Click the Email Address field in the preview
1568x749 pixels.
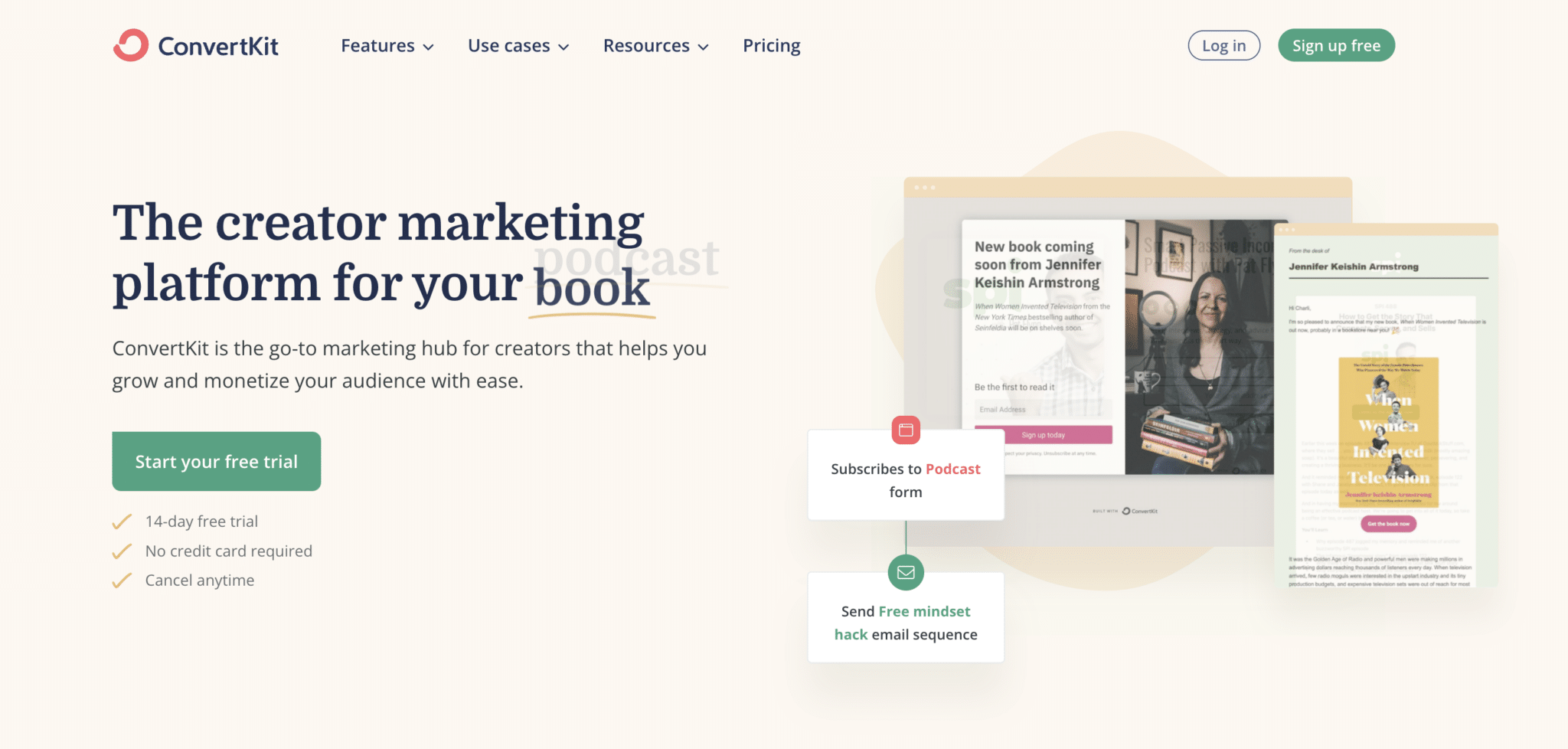pos(1043,410)
